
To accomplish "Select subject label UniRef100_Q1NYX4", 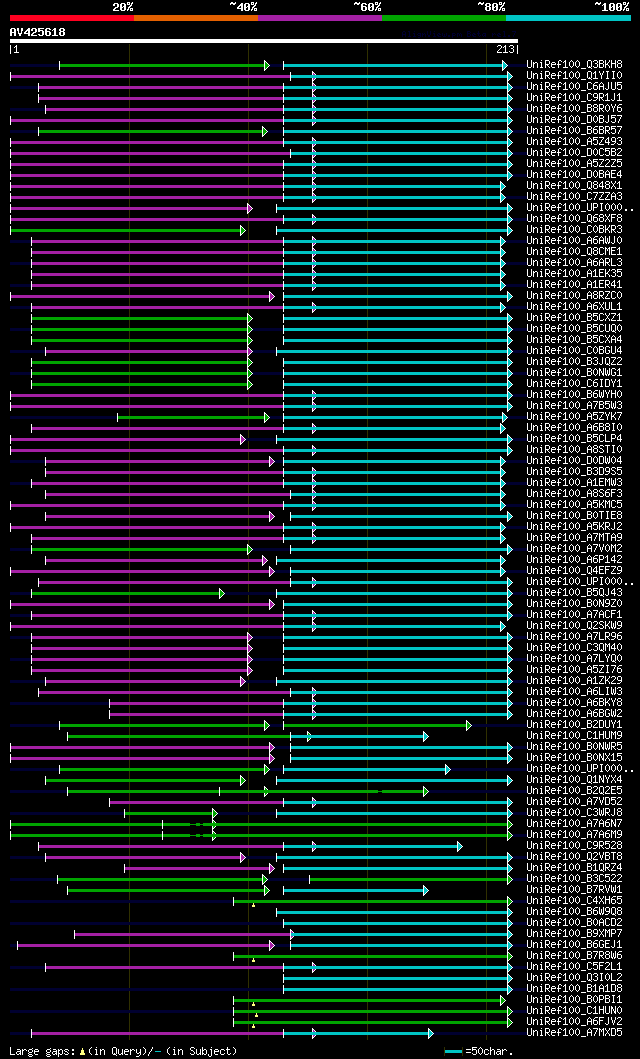I will (575, 779).
